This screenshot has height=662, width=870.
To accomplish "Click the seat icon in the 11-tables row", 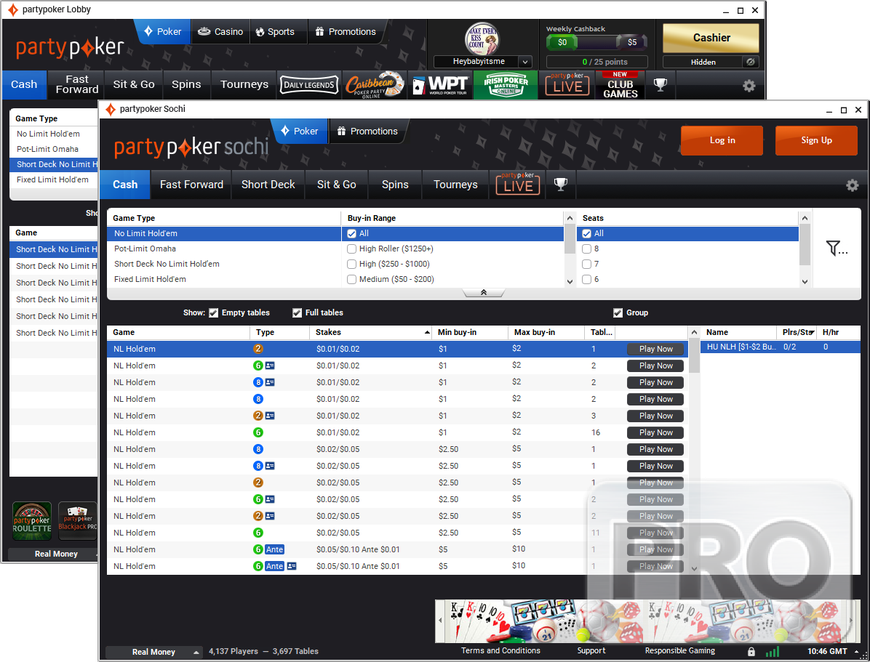I will point(258,533).
